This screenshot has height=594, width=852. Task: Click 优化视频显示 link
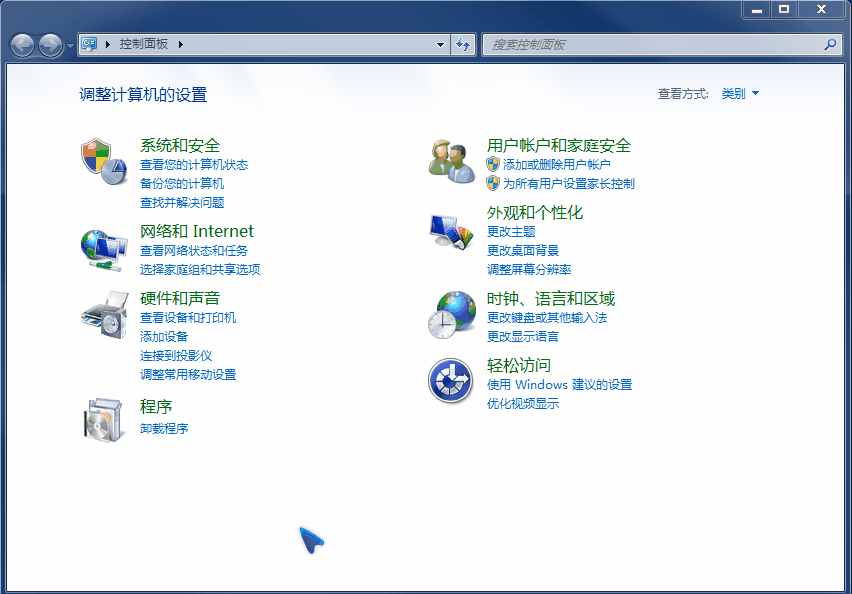523,403
